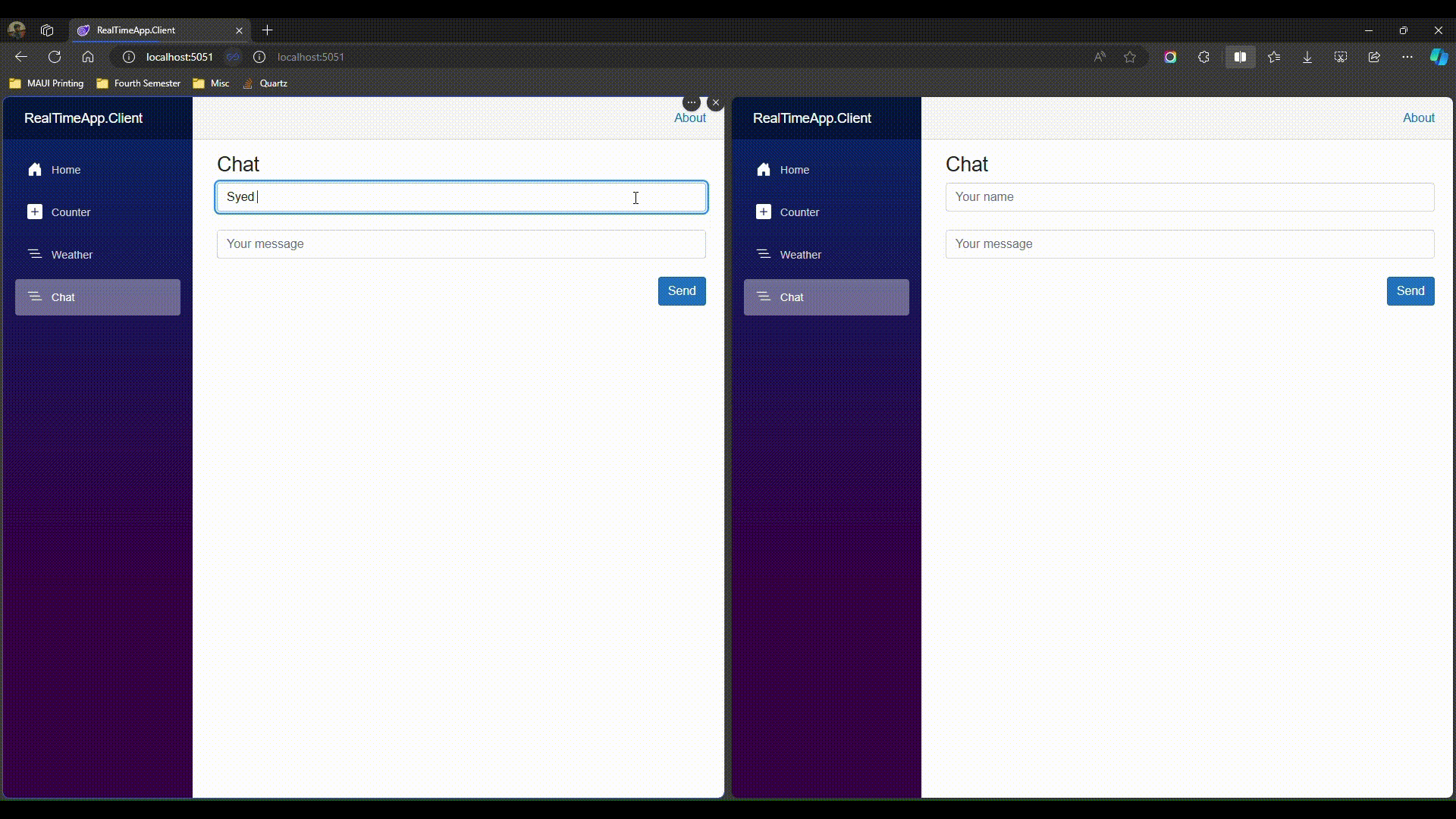
Task: Toggle the split screen toolbar icon
Action: click(x=1240, y=57)
